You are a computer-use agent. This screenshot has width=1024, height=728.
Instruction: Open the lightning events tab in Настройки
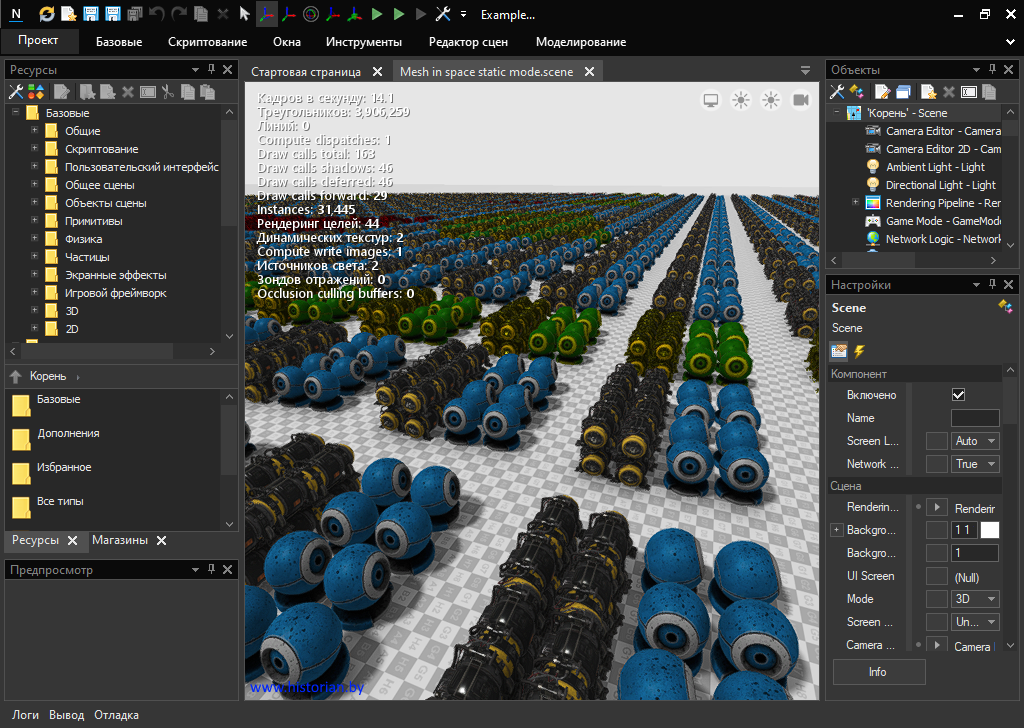(x=859, y=351)
